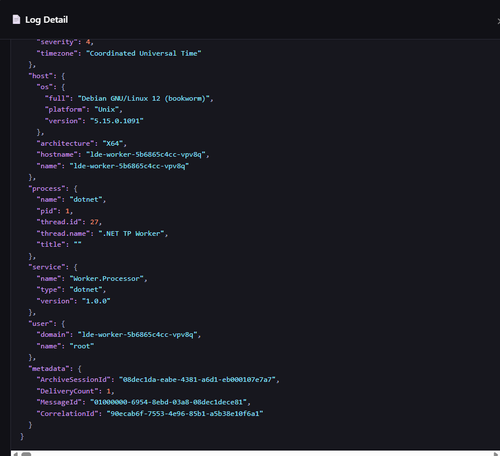Click the Debian GNU/Linux 12 value
The width and height of the screenshot is (500, 456).
coord(144,99)
